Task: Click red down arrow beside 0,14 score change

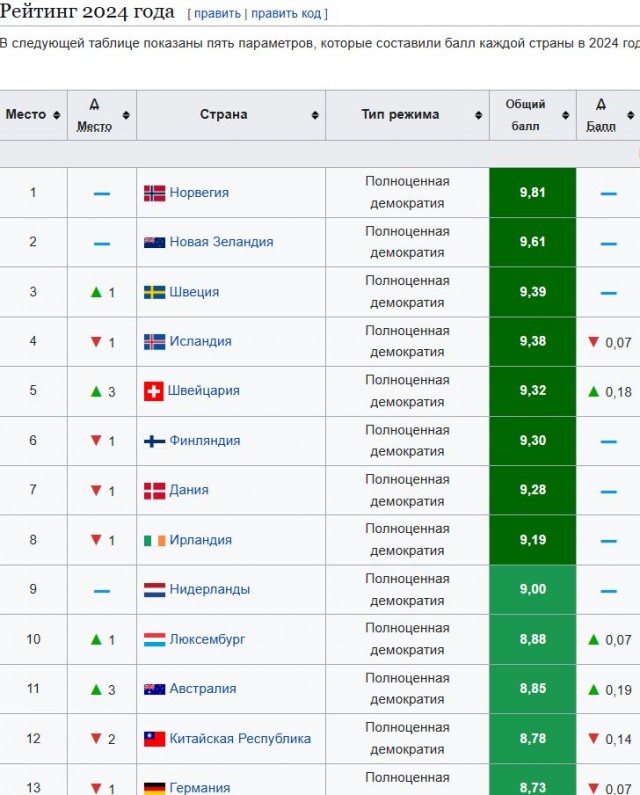Action: point(593,738)
